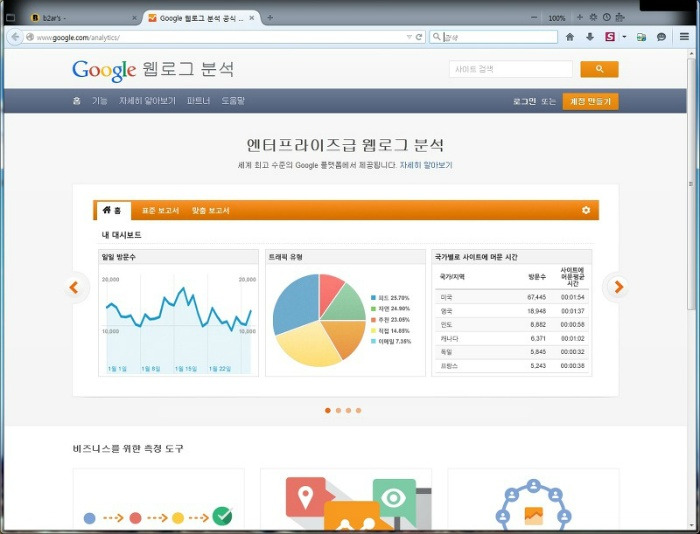The image size is (700, 534).
Task: Follow 자세히 알아보기 link under headline
Action: point(426,165)
